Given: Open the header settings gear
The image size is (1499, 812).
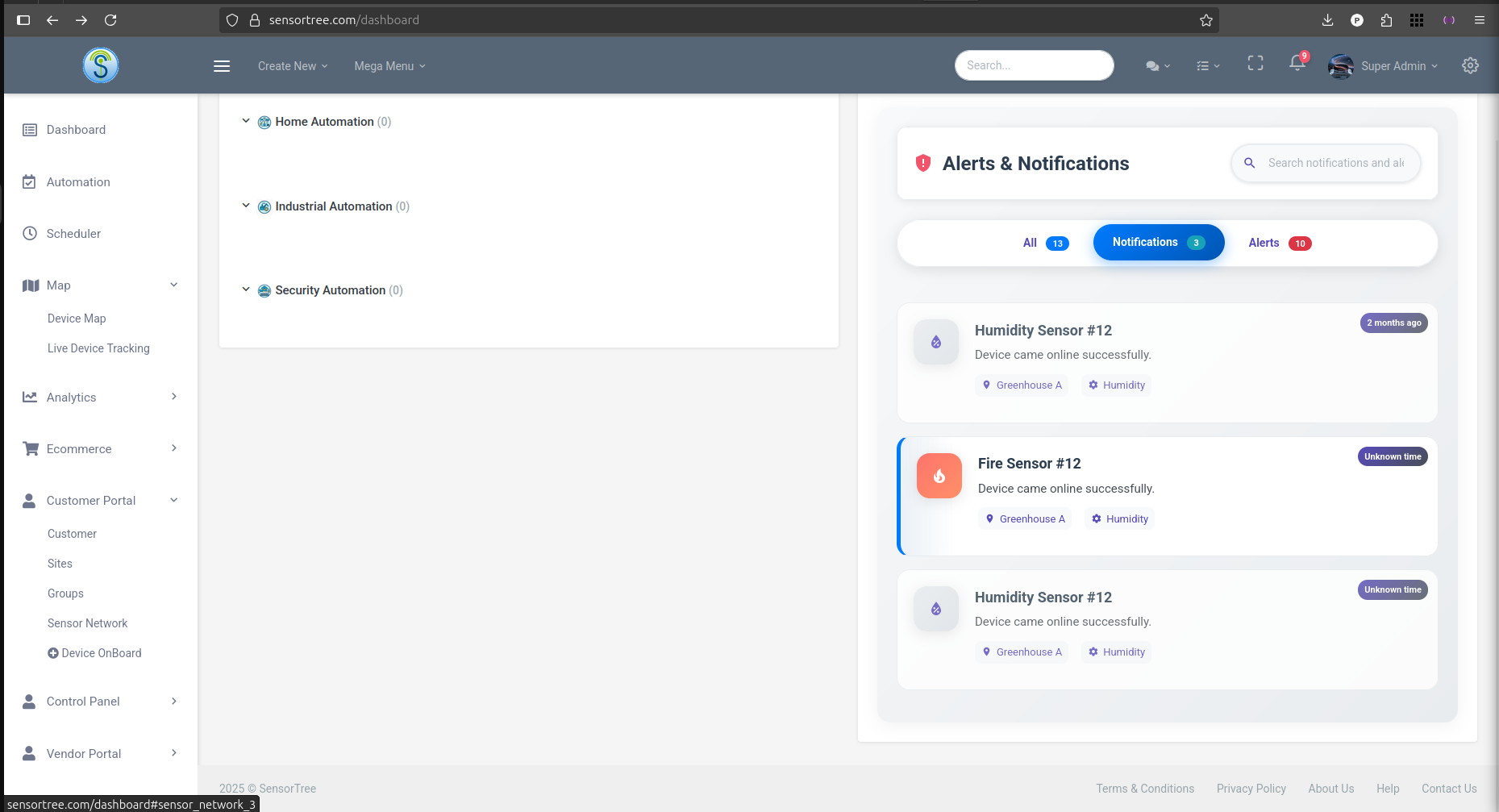Looking at the screenshot, I should pos(1470,65).
